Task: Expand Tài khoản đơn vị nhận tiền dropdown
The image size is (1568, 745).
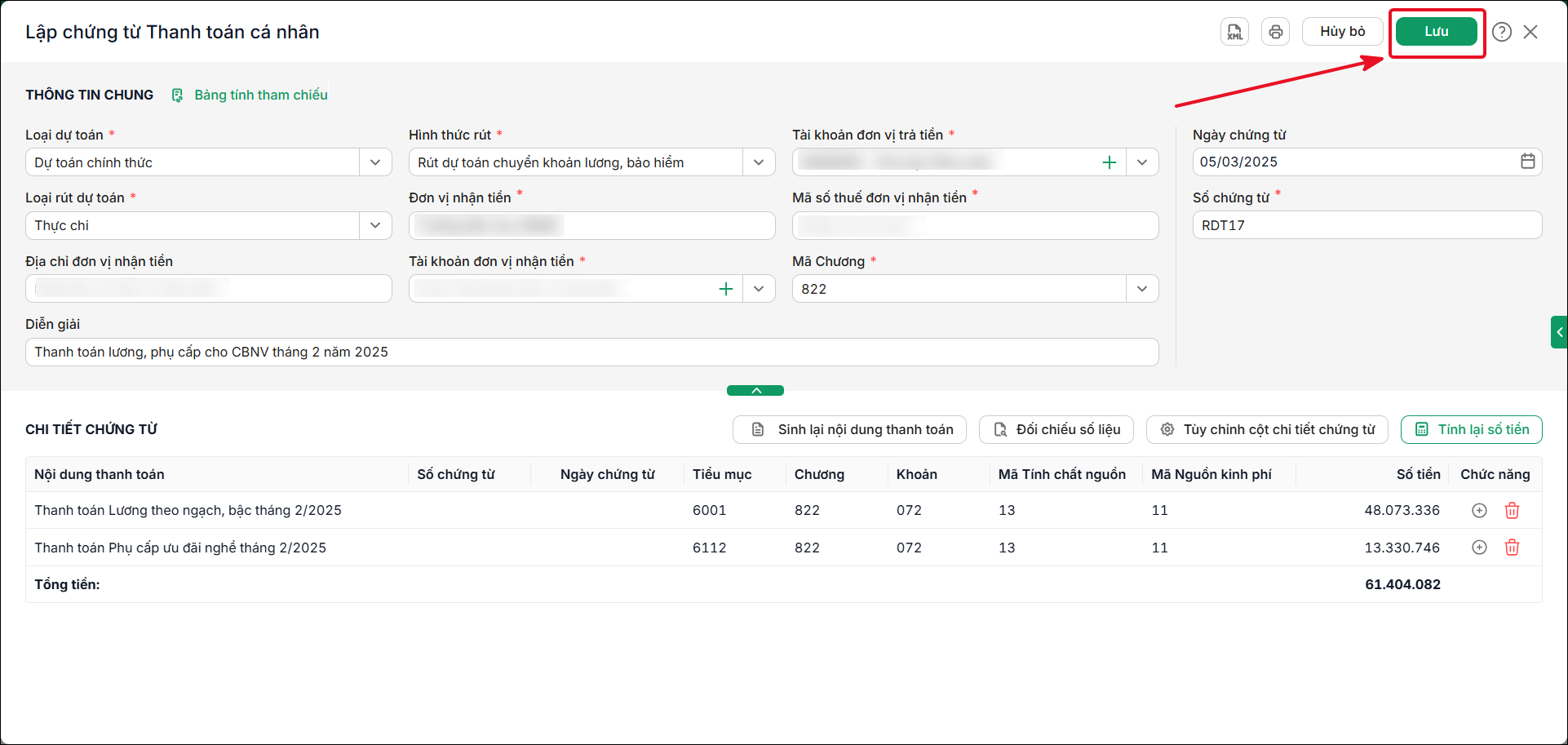Action: 759,289
